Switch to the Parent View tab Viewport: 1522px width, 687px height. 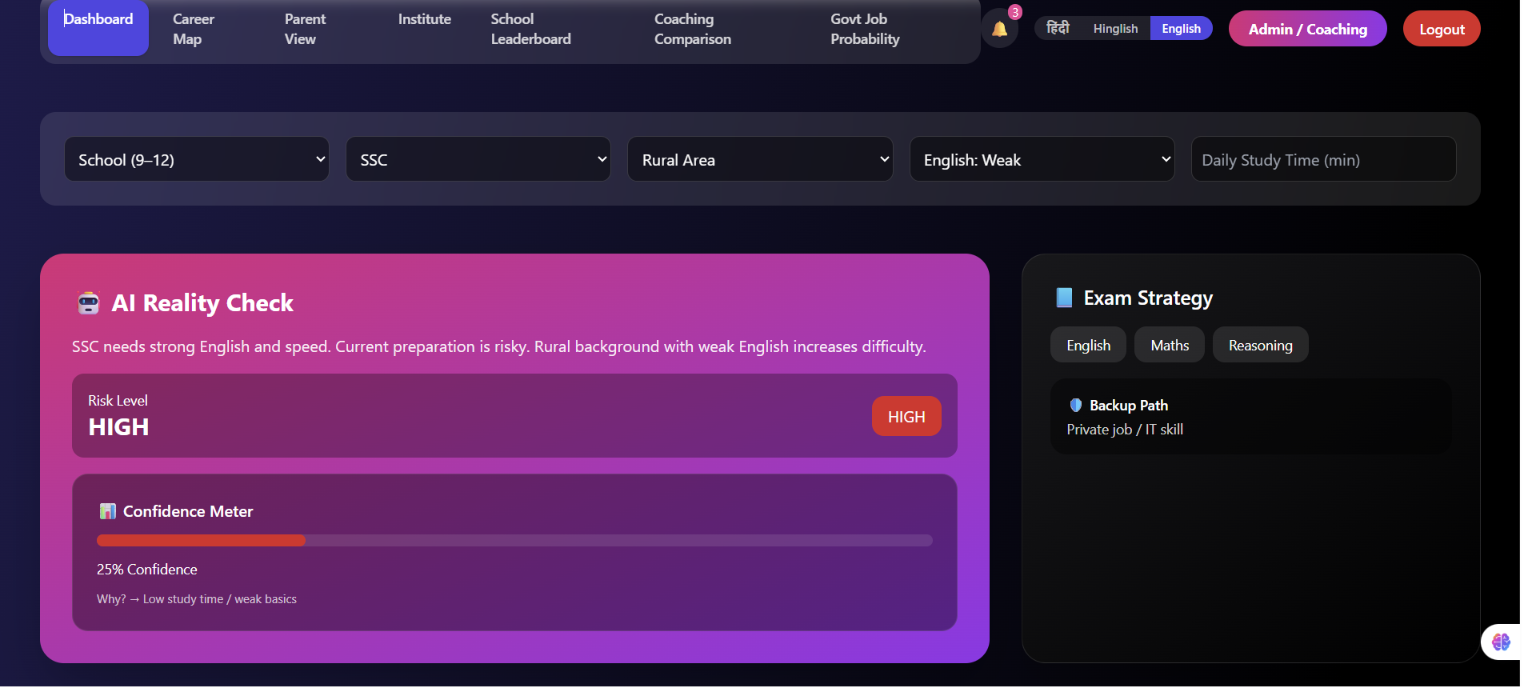pos(305,29)
